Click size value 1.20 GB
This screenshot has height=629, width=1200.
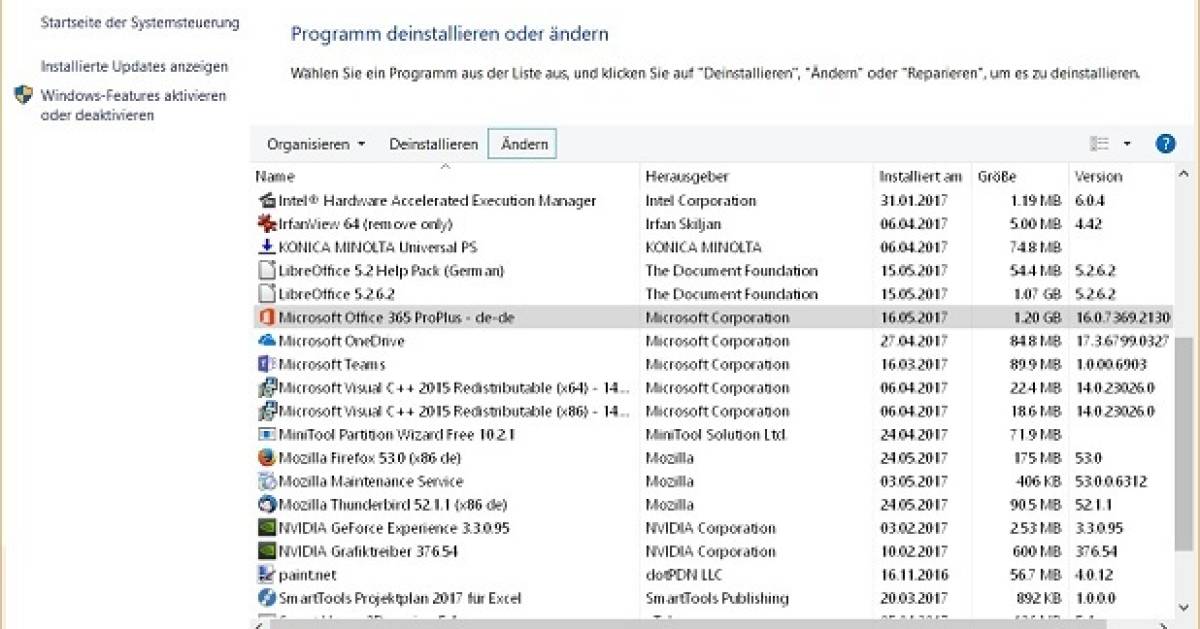tap(1036, 317)
